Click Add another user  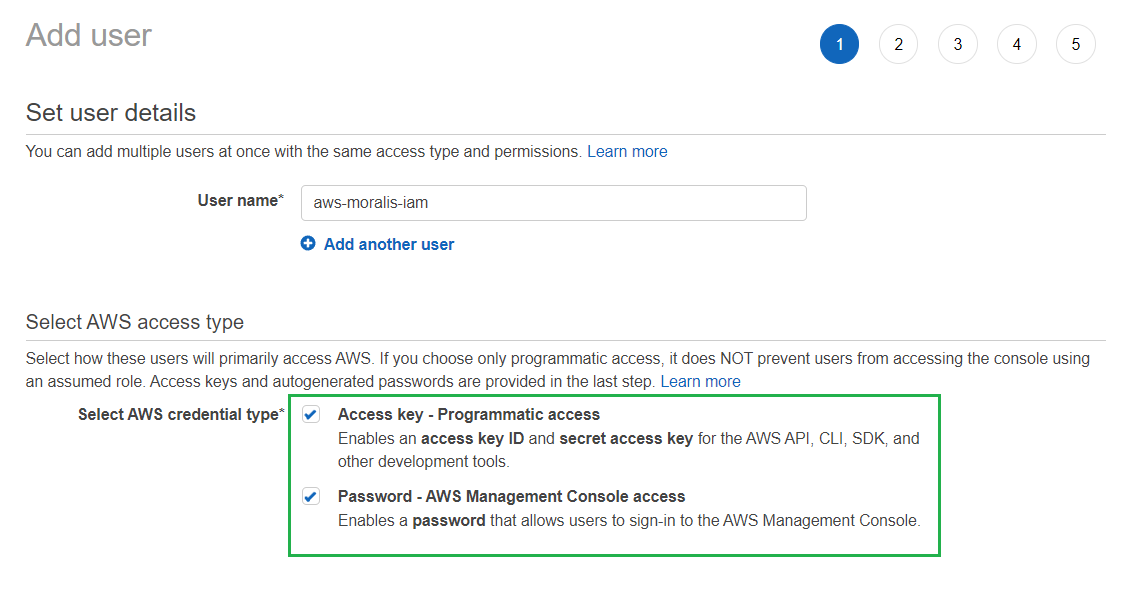[x=388, y=243]
